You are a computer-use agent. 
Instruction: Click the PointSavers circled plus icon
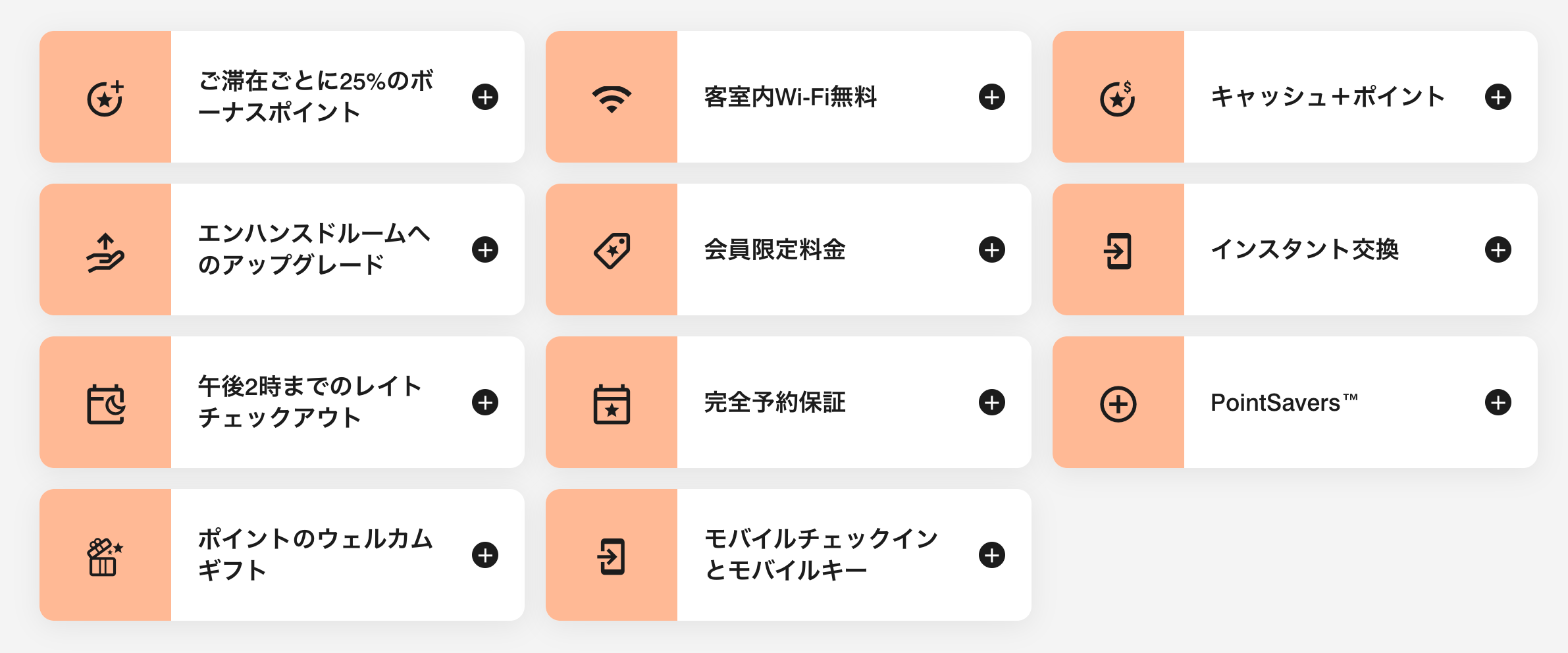coord(1118,404)
